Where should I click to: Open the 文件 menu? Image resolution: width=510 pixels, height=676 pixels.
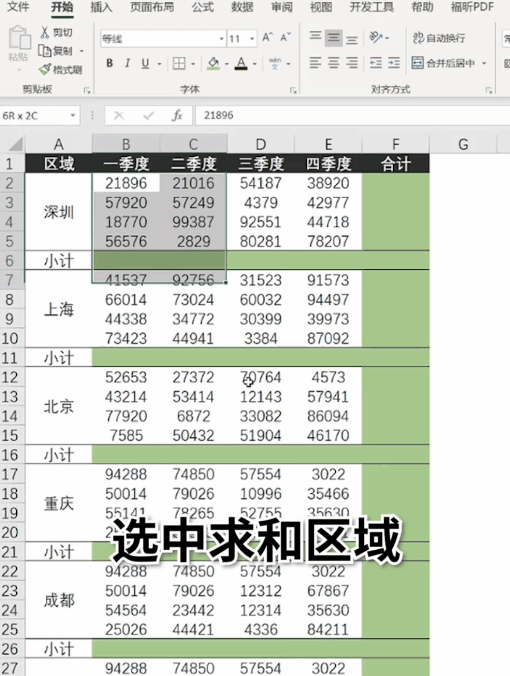point(19,7)
